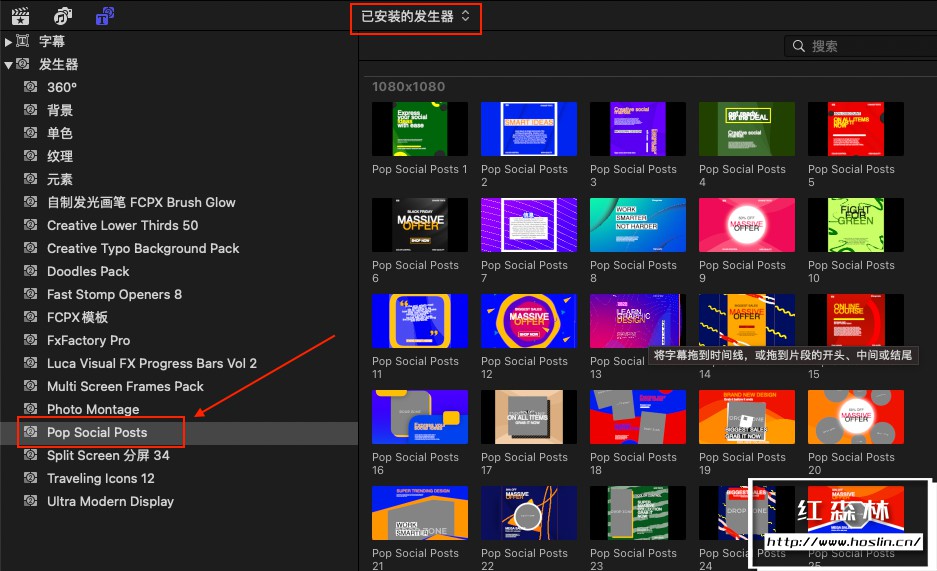The width and height of the screenshot is (937, 571).
Task: Select Creative Lower Thirds 50 label
Action: point(123,225)
